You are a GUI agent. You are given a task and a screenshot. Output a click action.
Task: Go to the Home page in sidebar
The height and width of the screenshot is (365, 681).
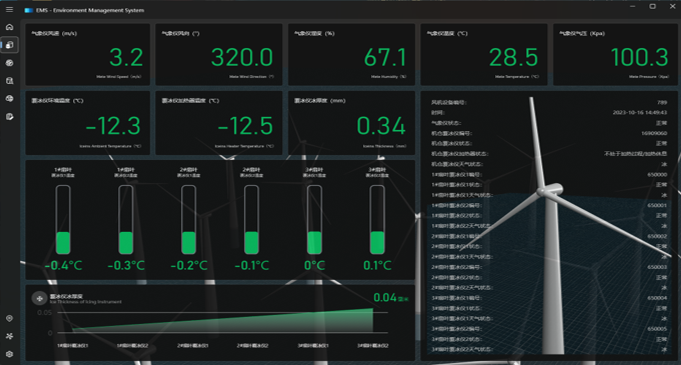coord(9,27)
